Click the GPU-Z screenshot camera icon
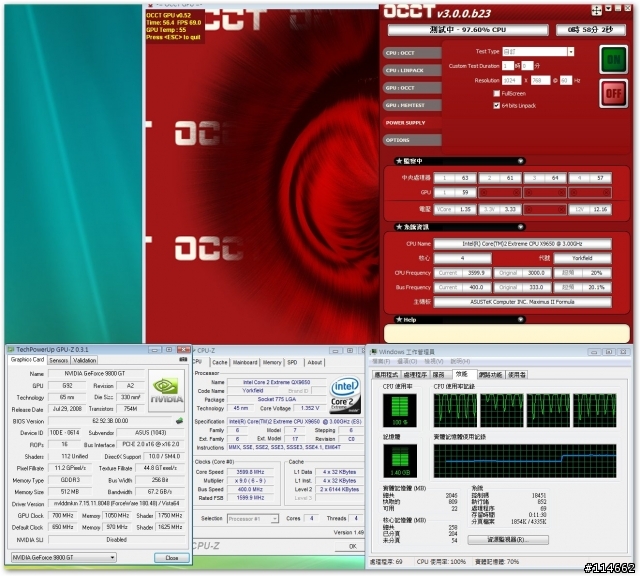 click(x=183, y=360)
